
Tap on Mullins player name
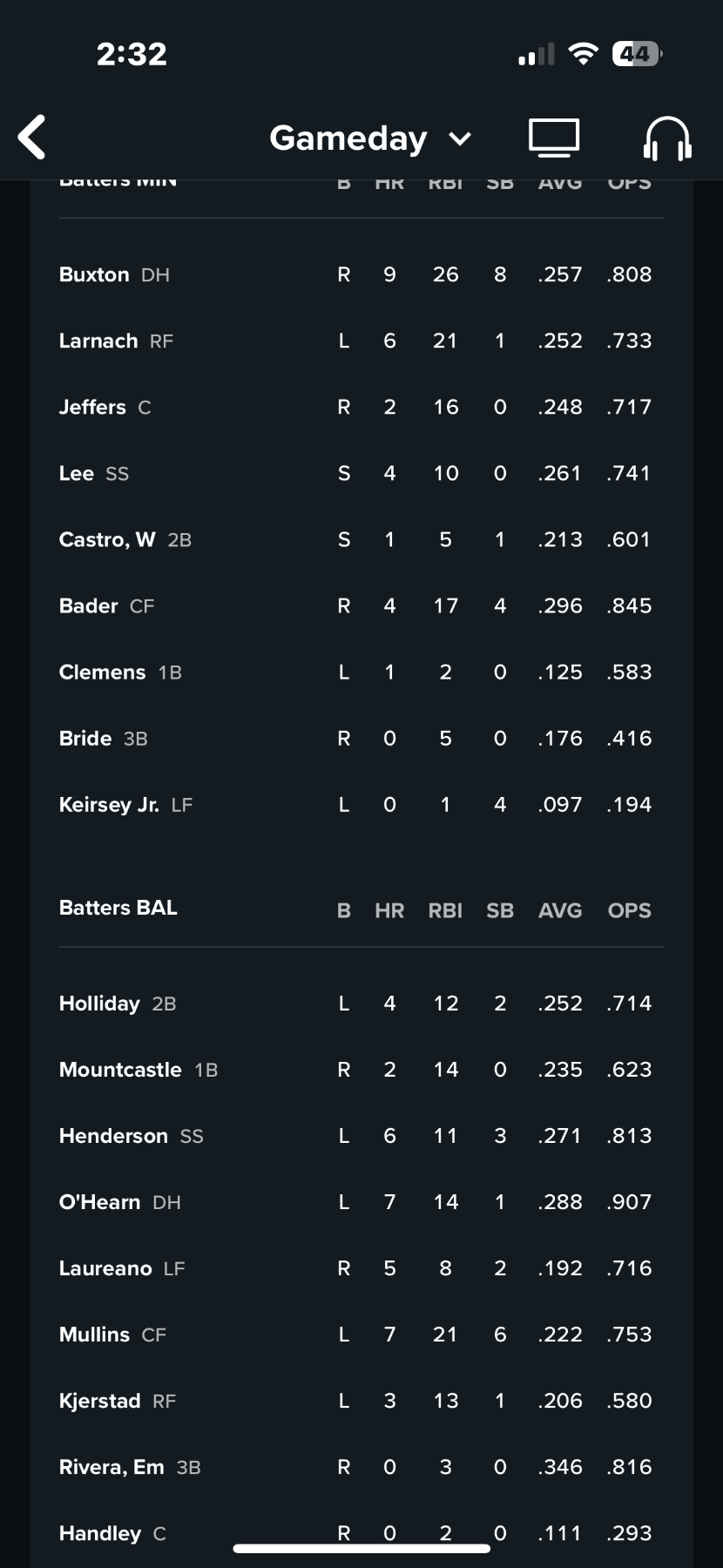pos(94,1335)
